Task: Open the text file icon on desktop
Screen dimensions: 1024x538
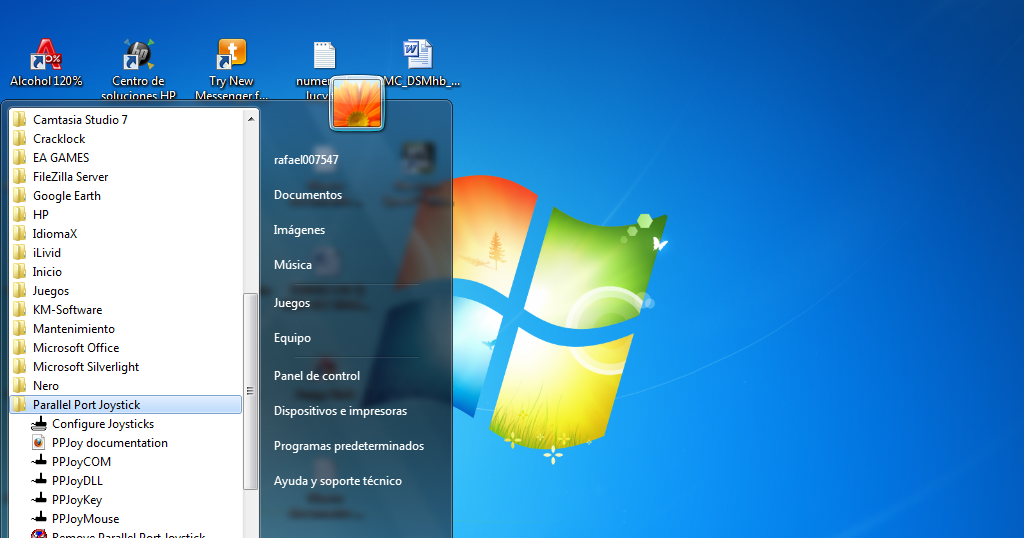Action: click(324, 55)
